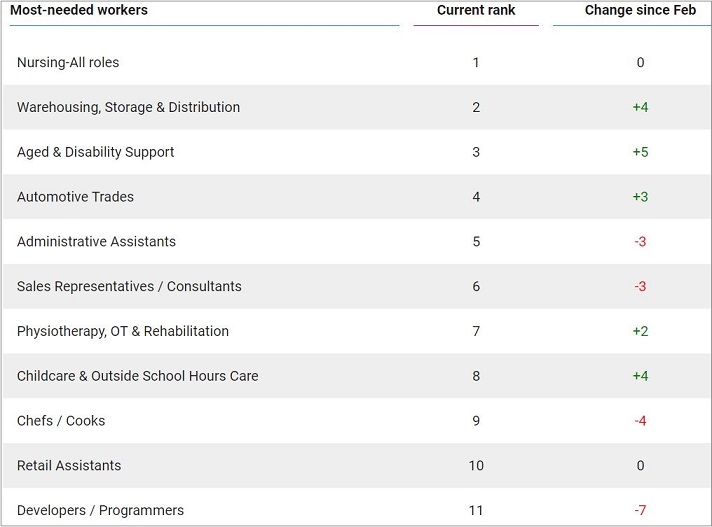This screenshot has height=527, width=712.
Task: Click rank number 1 for Nursing
Action: coord(476,62)
